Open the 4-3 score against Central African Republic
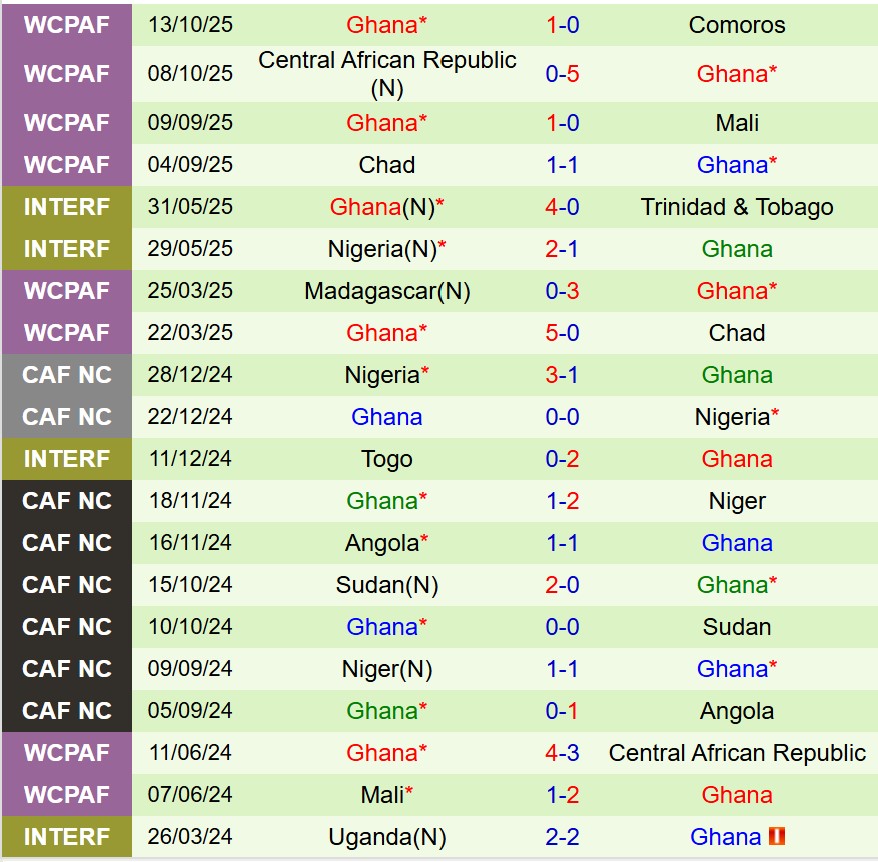Screen dimensions: 878x862 click(x=562, y=753)
